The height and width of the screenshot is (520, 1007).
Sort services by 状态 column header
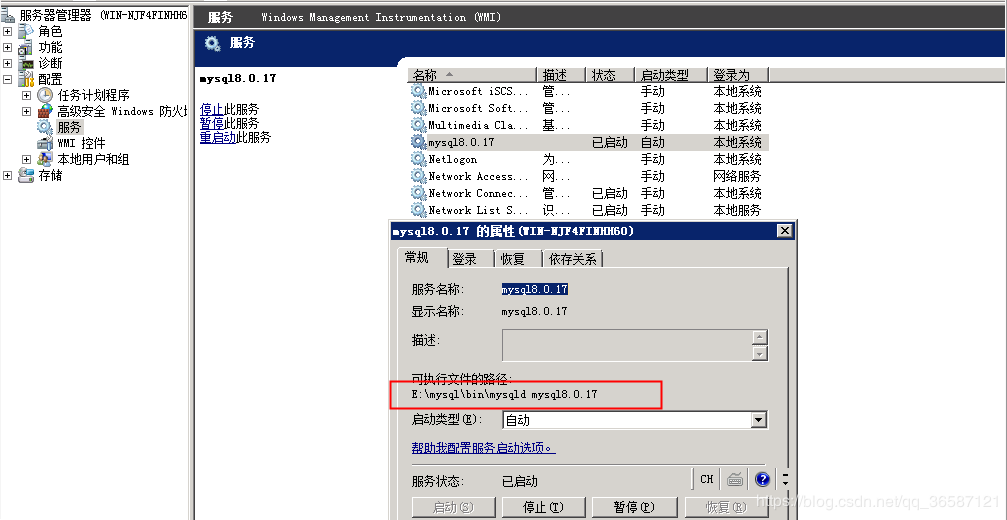pos(610,74)
